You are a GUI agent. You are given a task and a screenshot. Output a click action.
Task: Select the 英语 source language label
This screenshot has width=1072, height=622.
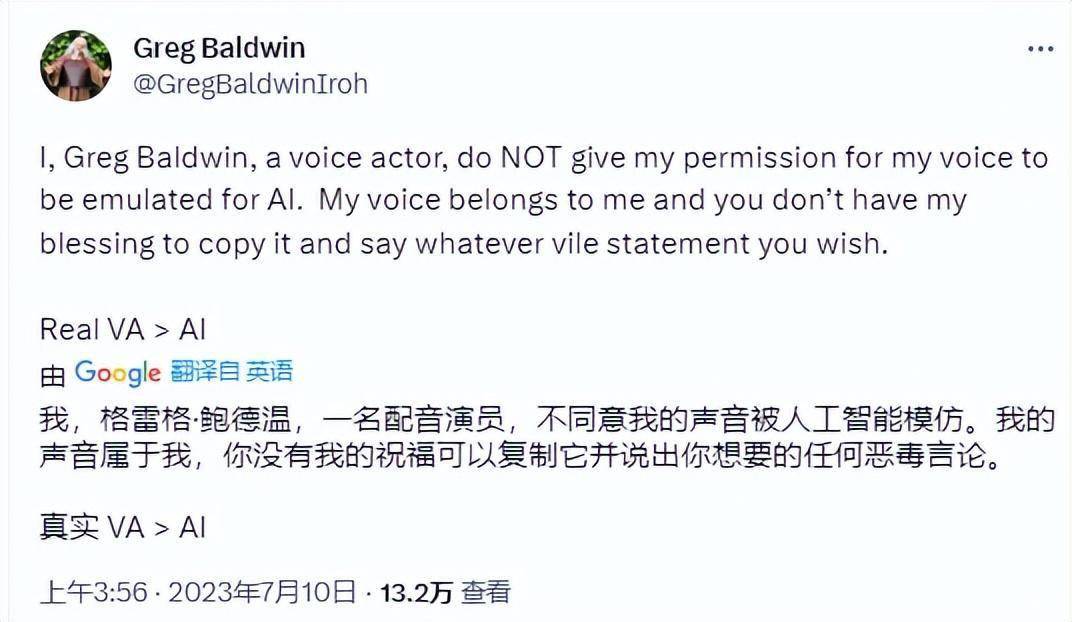tap(270, 373)
